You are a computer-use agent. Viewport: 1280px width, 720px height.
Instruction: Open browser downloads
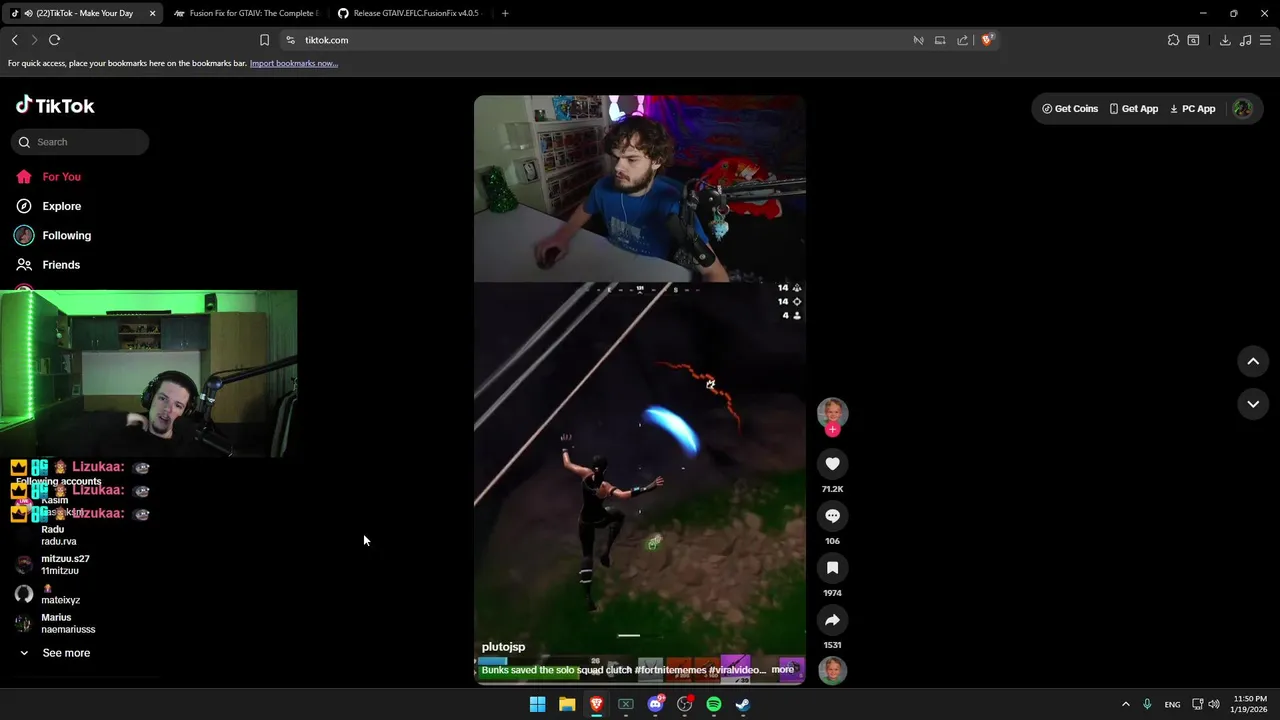click(x=1225, y=40)
